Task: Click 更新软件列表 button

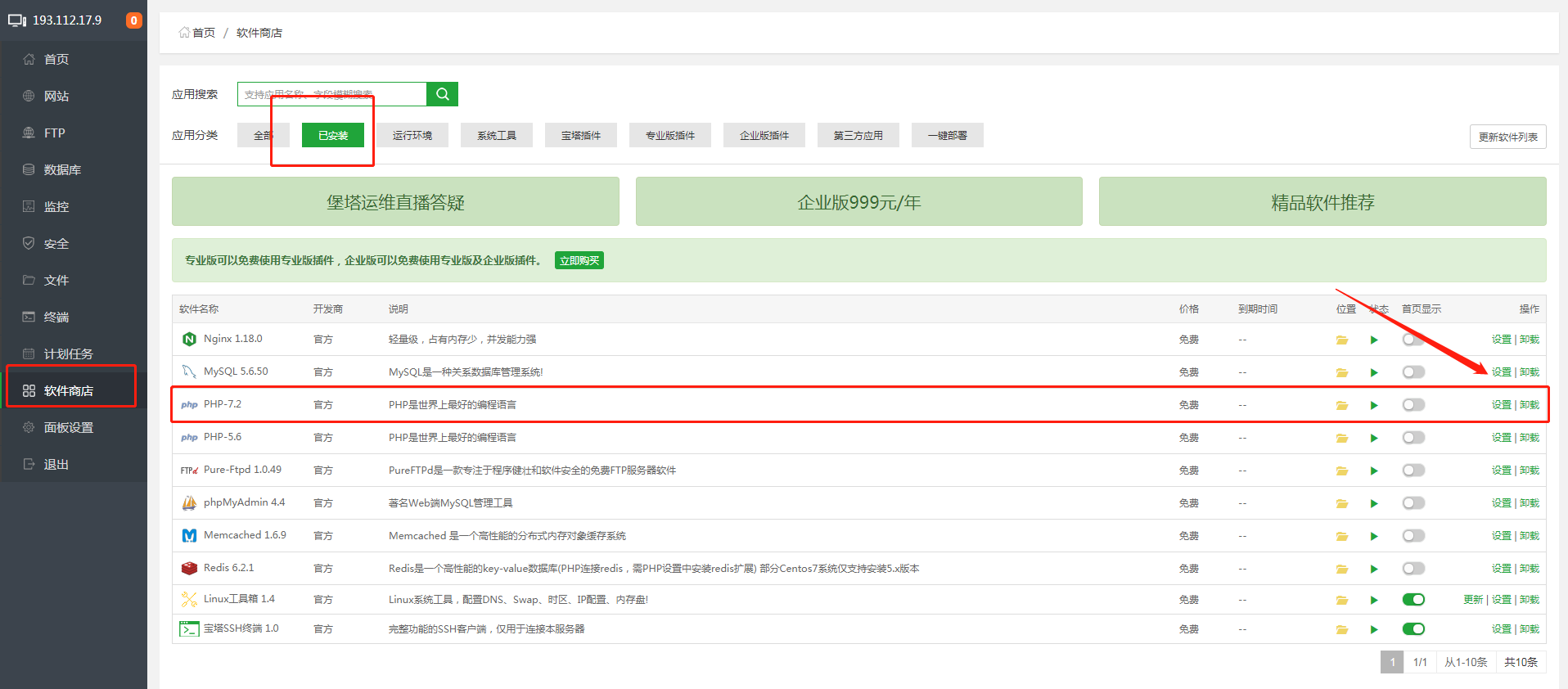Action: (x=1507, y=137)
